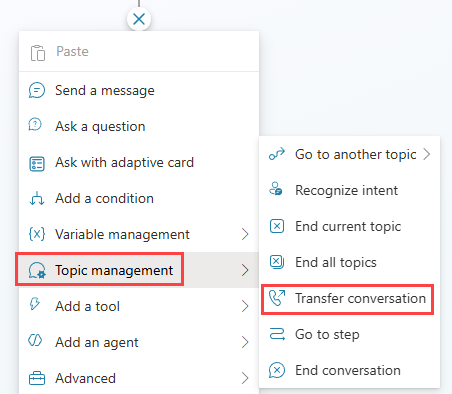Click the Transfer conversation phone icon
452x394 pixels.
pyautogui.click(x=277, y=298)
